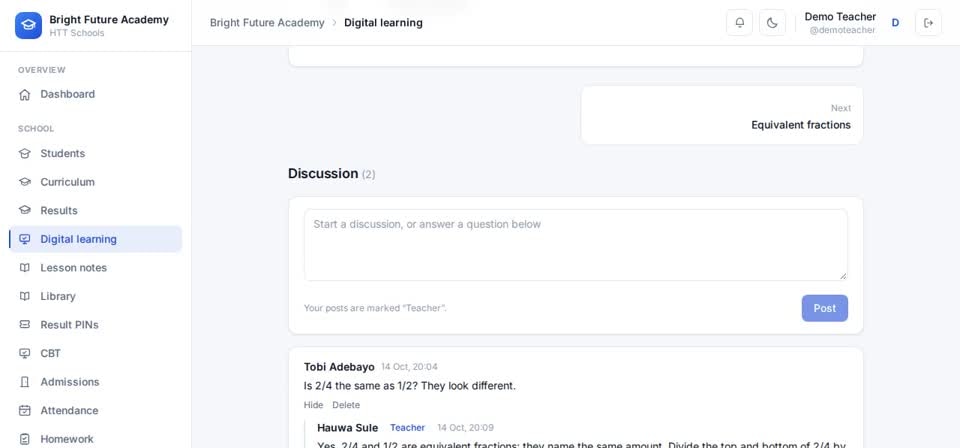
Task: Select Digital learning in the sidebar
Action: [x=96, y=239]
